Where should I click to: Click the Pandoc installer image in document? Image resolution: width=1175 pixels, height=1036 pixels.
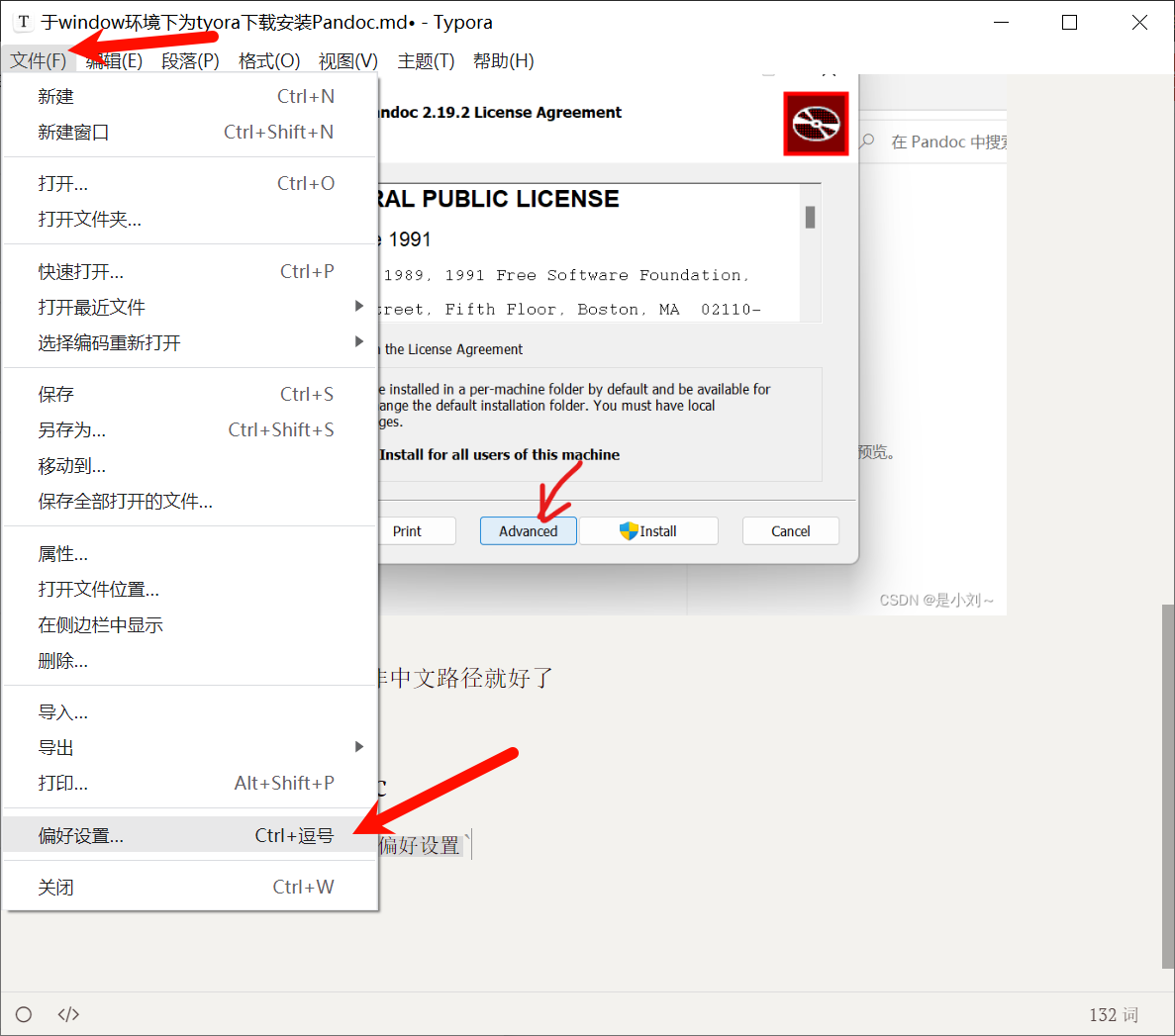coord(692,344)
